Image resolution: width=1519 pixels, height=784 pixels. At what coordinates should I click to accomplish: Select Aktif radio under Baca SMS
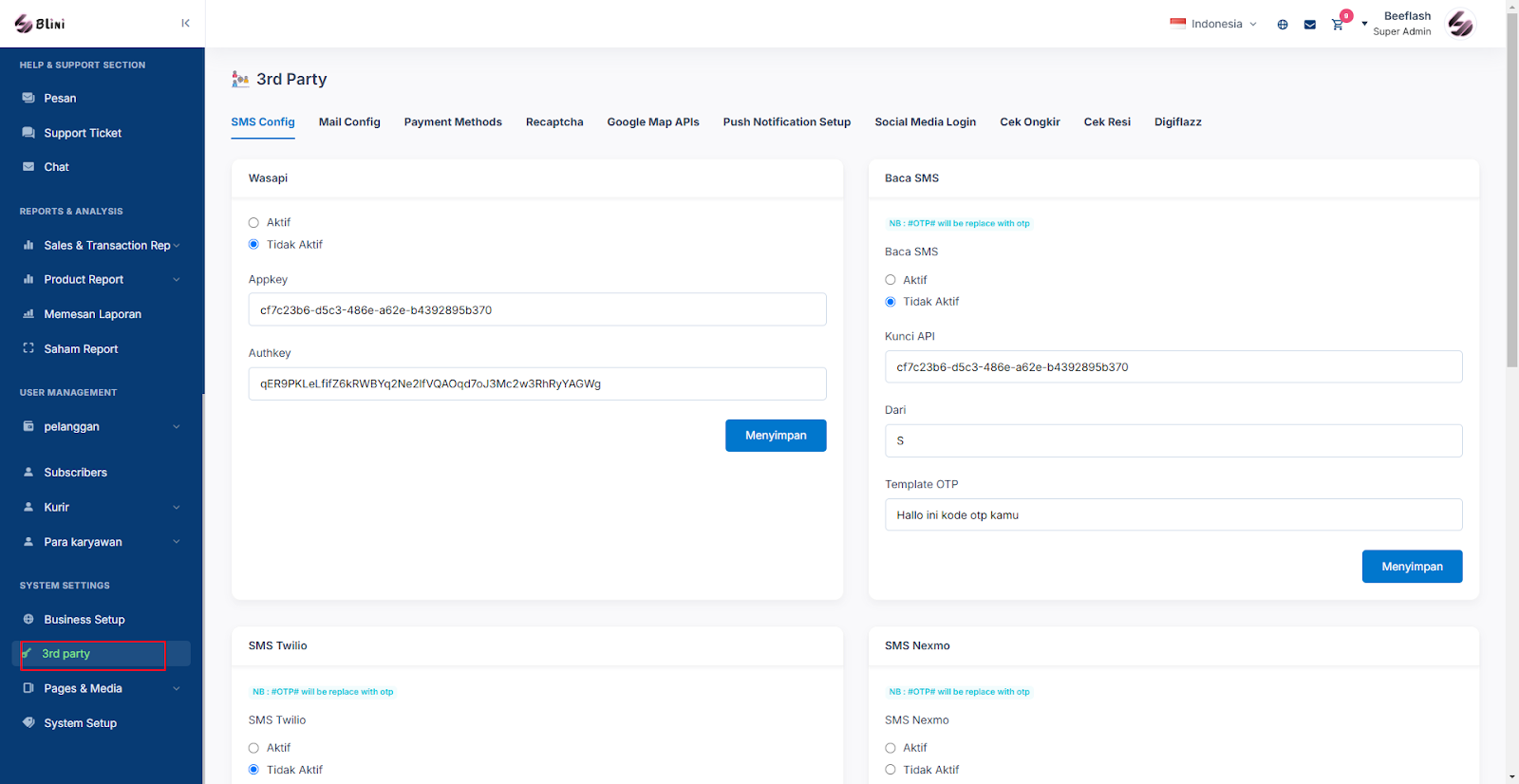click(x=891, y=280)
